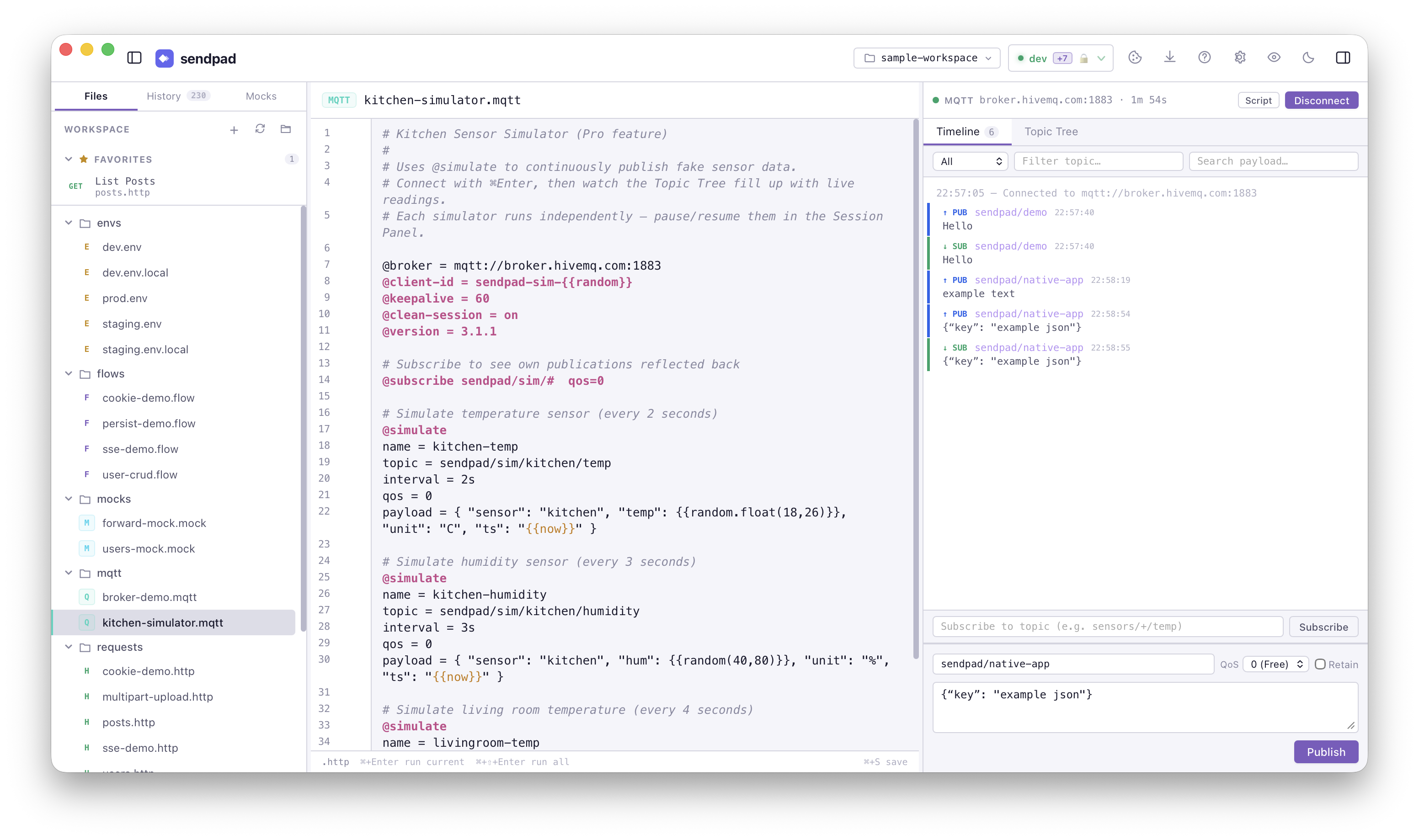1419x840 pixels.
Task: Open settings gear icon
Action: [1240, 57]
